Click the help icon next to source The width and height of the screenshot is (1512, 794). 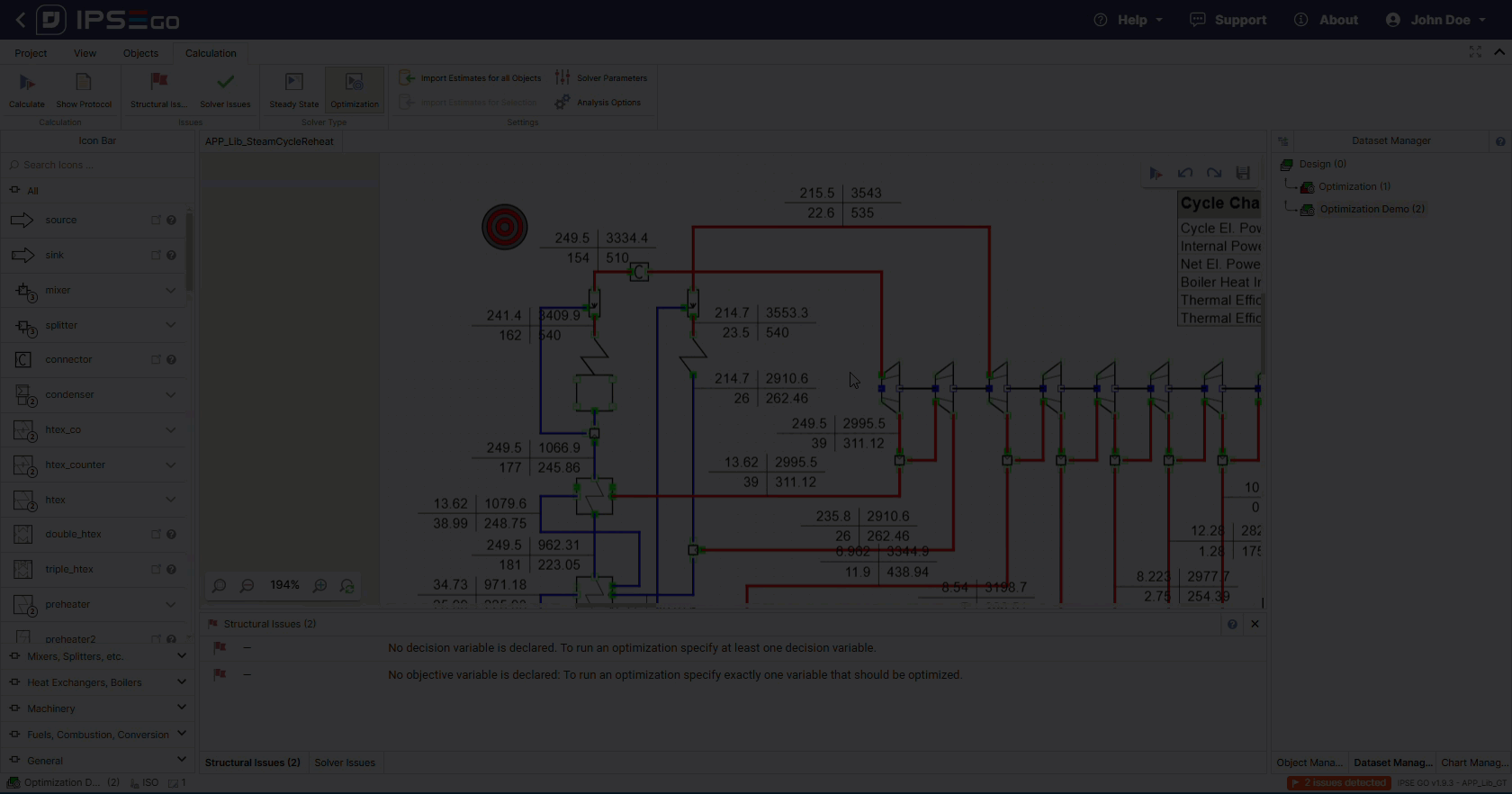[x=171, y=220]
